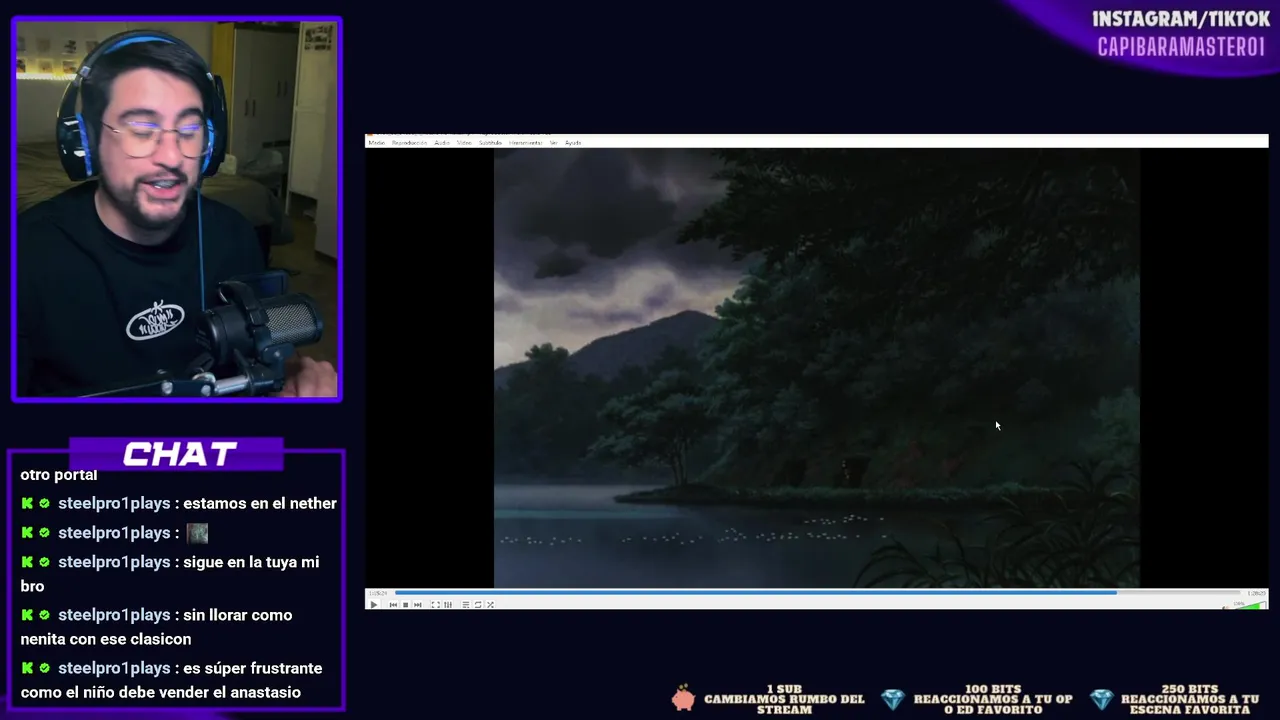Click the CAPIBARAMASTER01 handle text
The image size is (1280, 720).
(1181, 47)
